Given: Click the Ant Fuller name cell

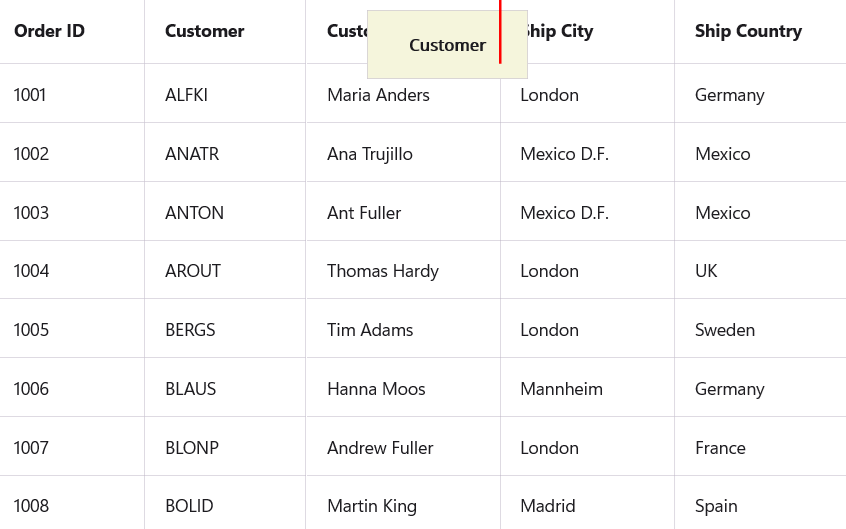Looking at the screenshot, I should pyautogui.click(x=364, y=213).
